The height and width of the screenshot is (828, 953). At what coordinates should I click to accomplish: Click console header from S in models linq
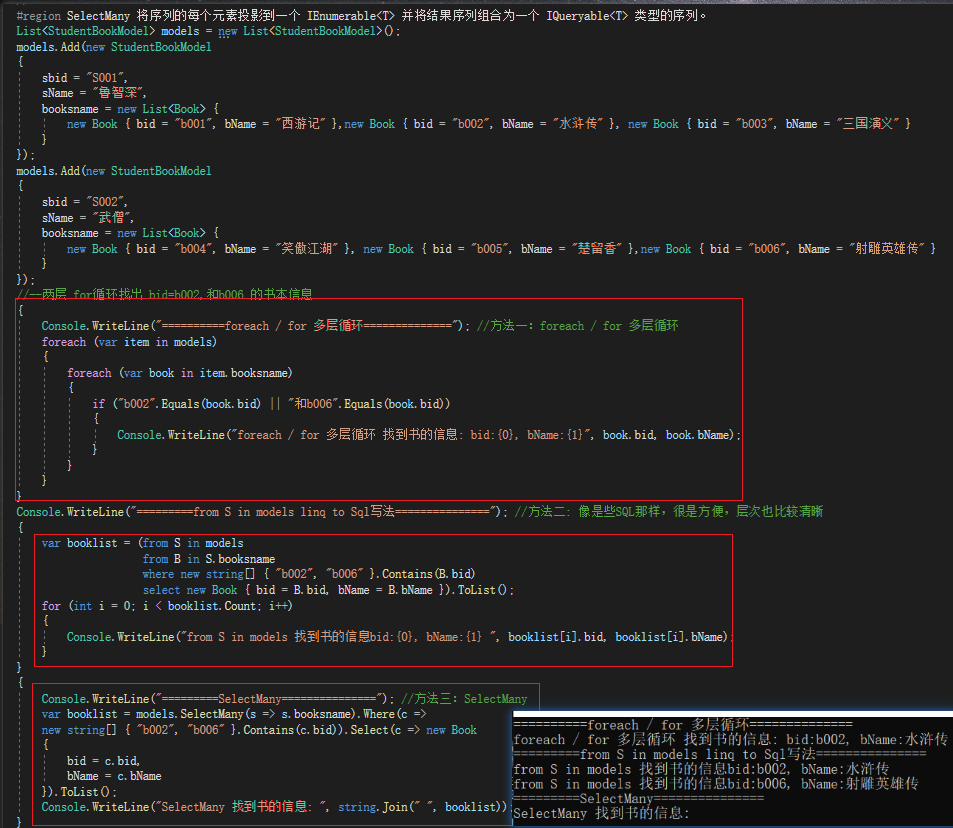[x=720, y=754]
